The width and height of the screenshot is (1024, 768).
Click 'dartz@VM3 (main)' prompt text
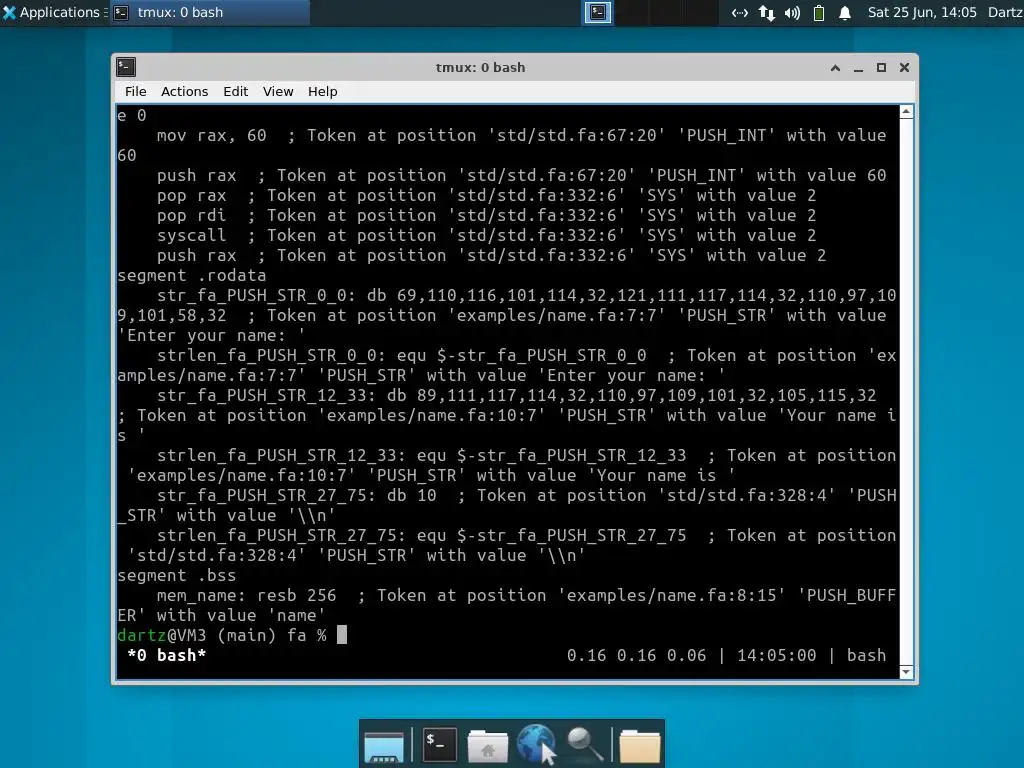[197, 635]
